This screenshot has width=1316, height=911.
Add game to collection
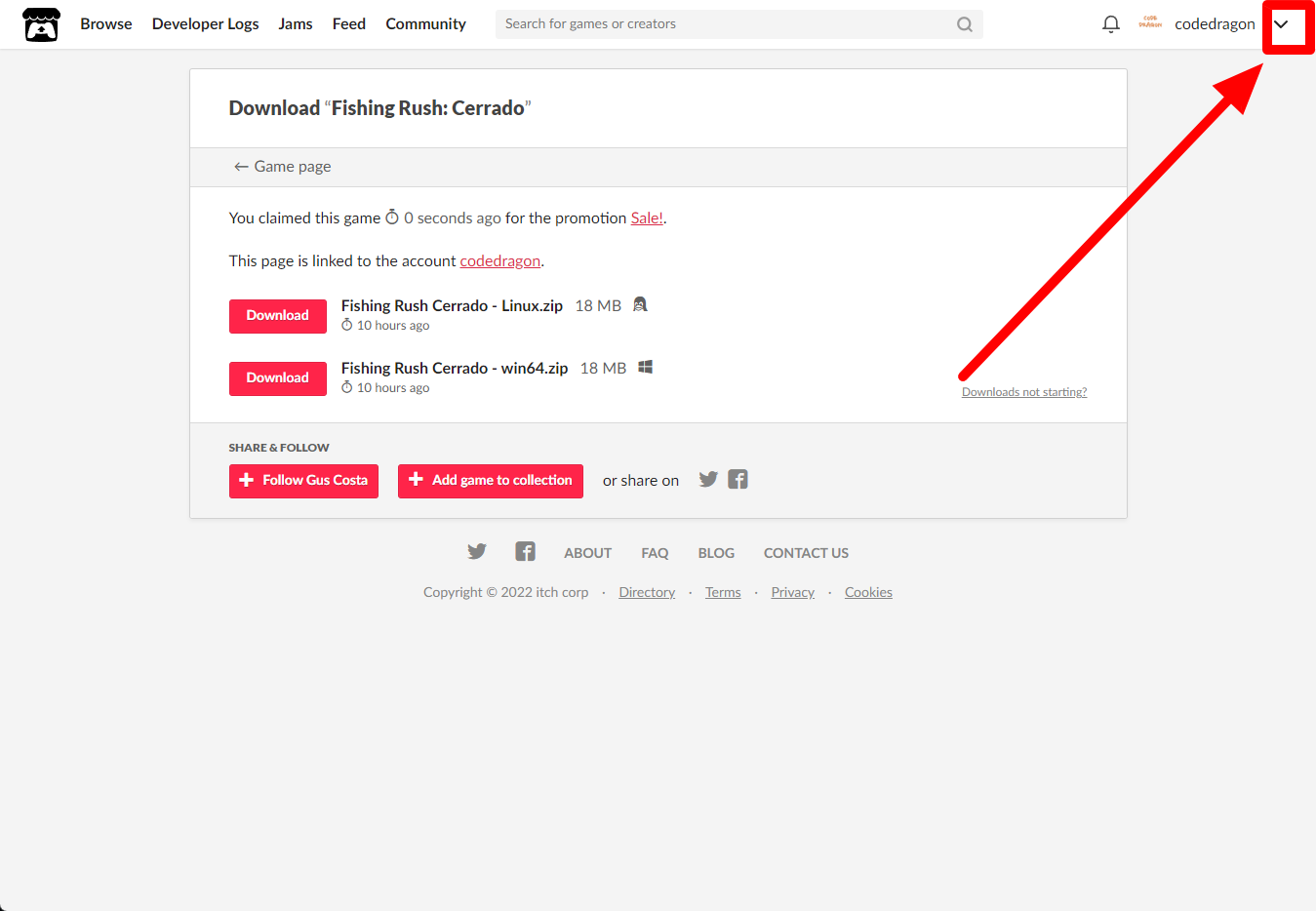pos(491,481)
